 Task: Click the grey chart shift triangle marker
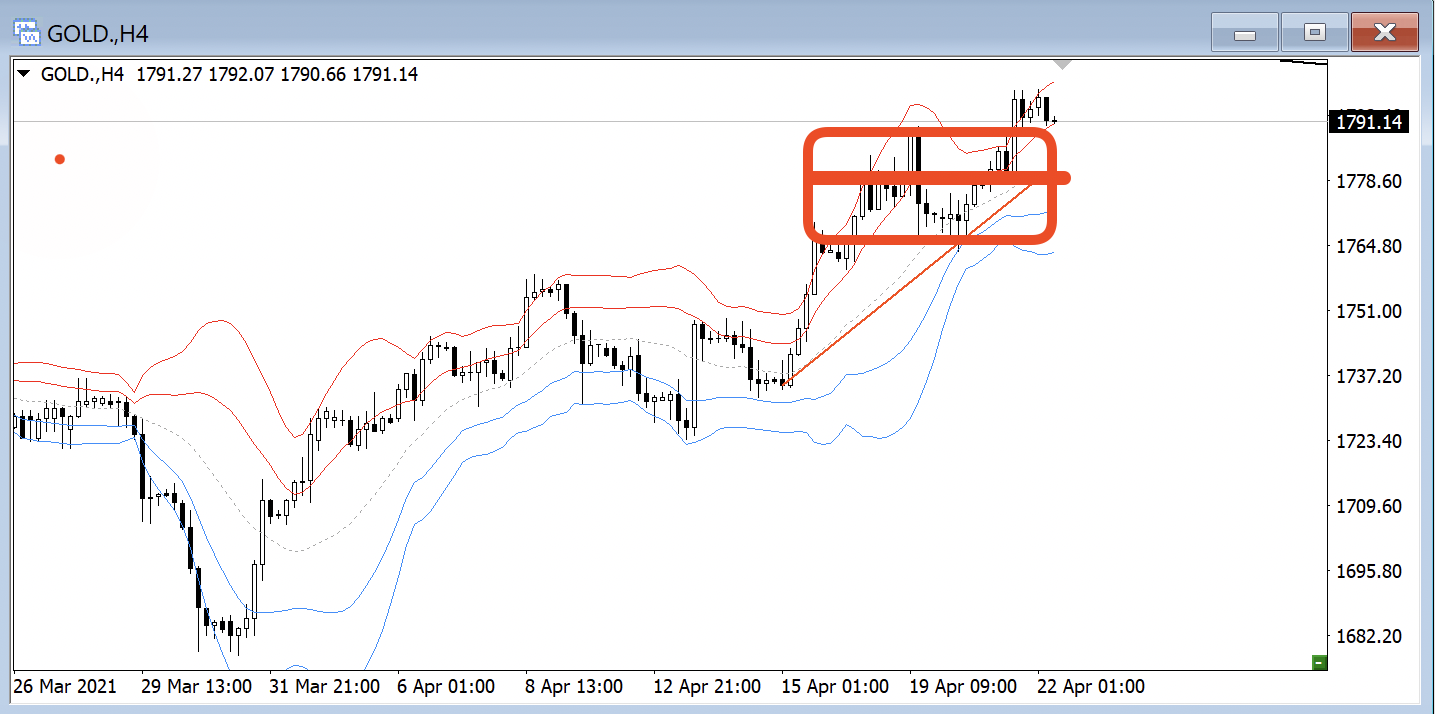1064,64
